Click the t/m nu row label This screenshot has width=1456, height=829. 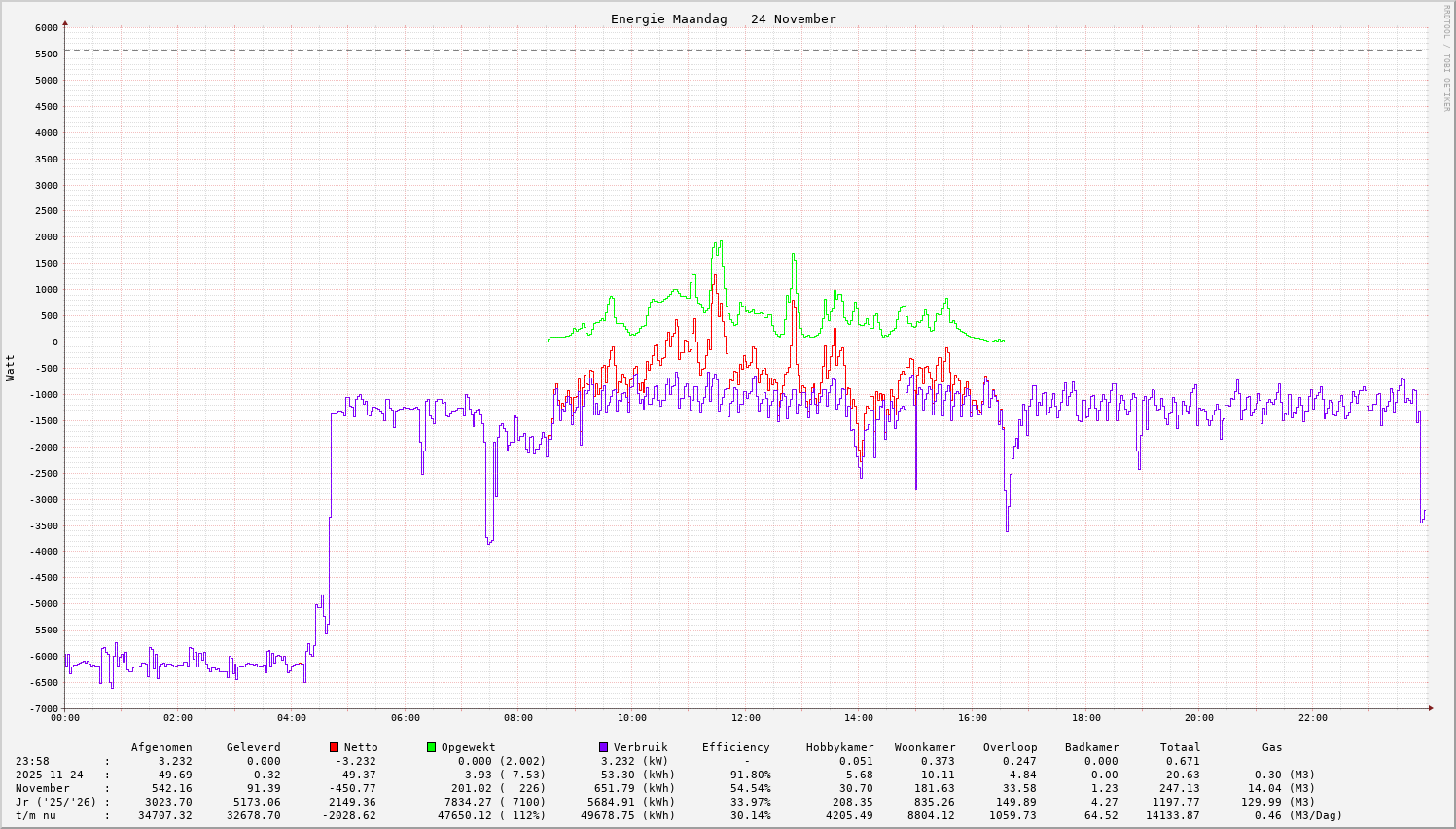tap(36, 815)
